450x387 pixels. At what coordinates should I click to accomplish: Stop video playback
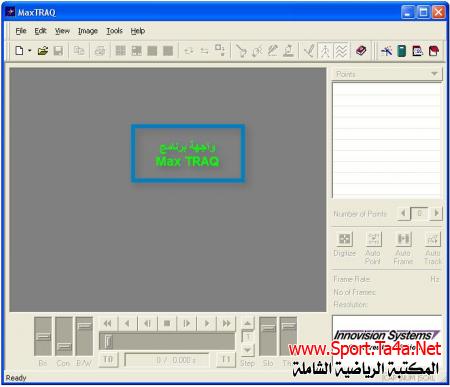tap(167, 323)
